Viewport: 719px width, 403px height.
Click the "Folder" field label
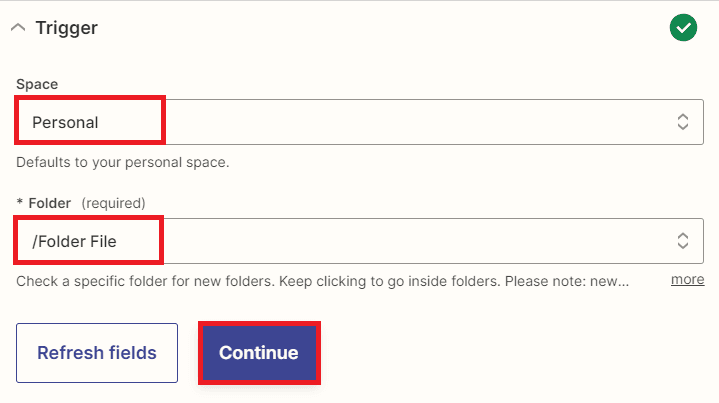pyautogui.click(x=51, y=203)
